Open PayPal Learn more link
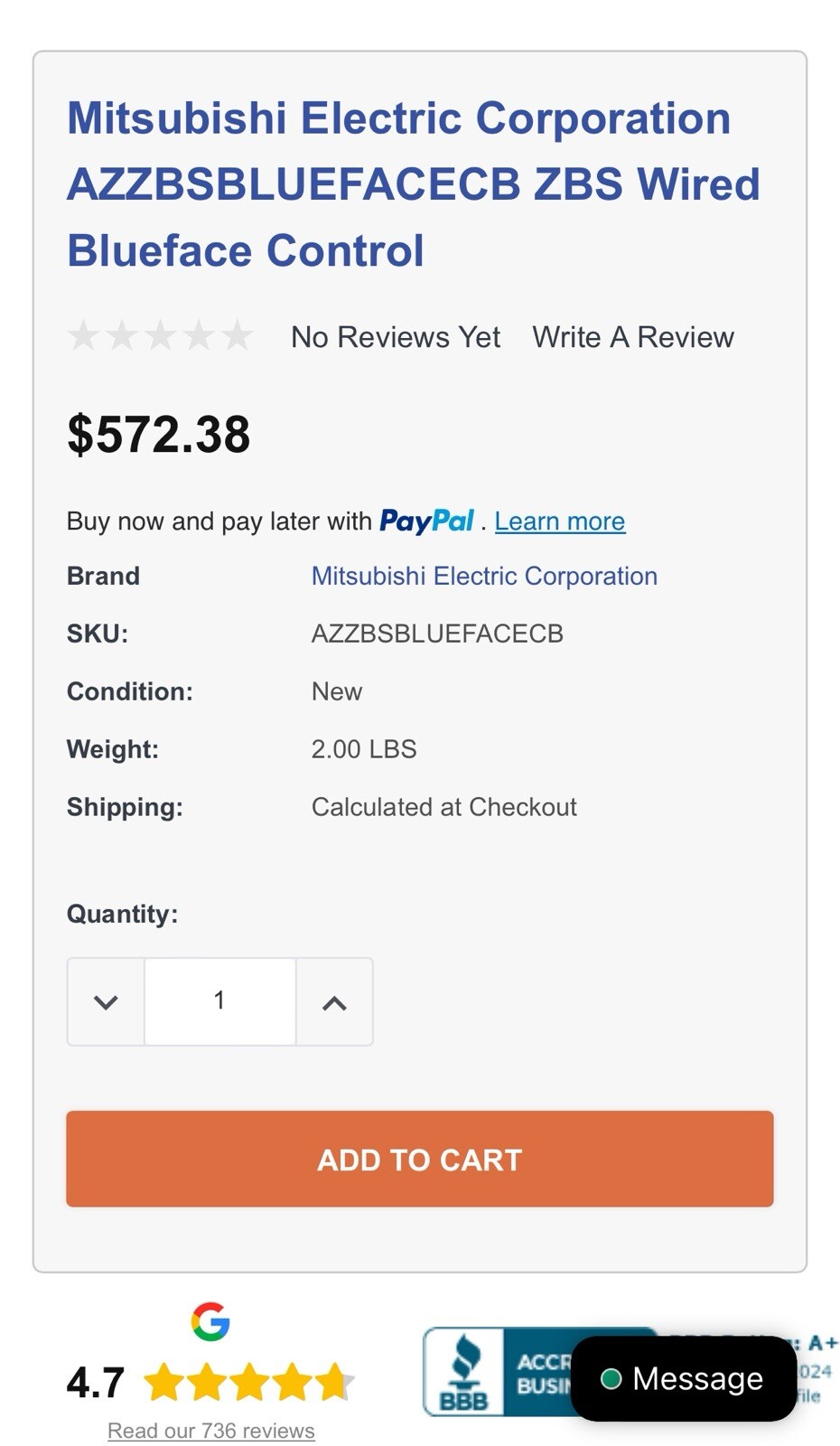This screenshot has height=1446, width=840. click(560, 521)
